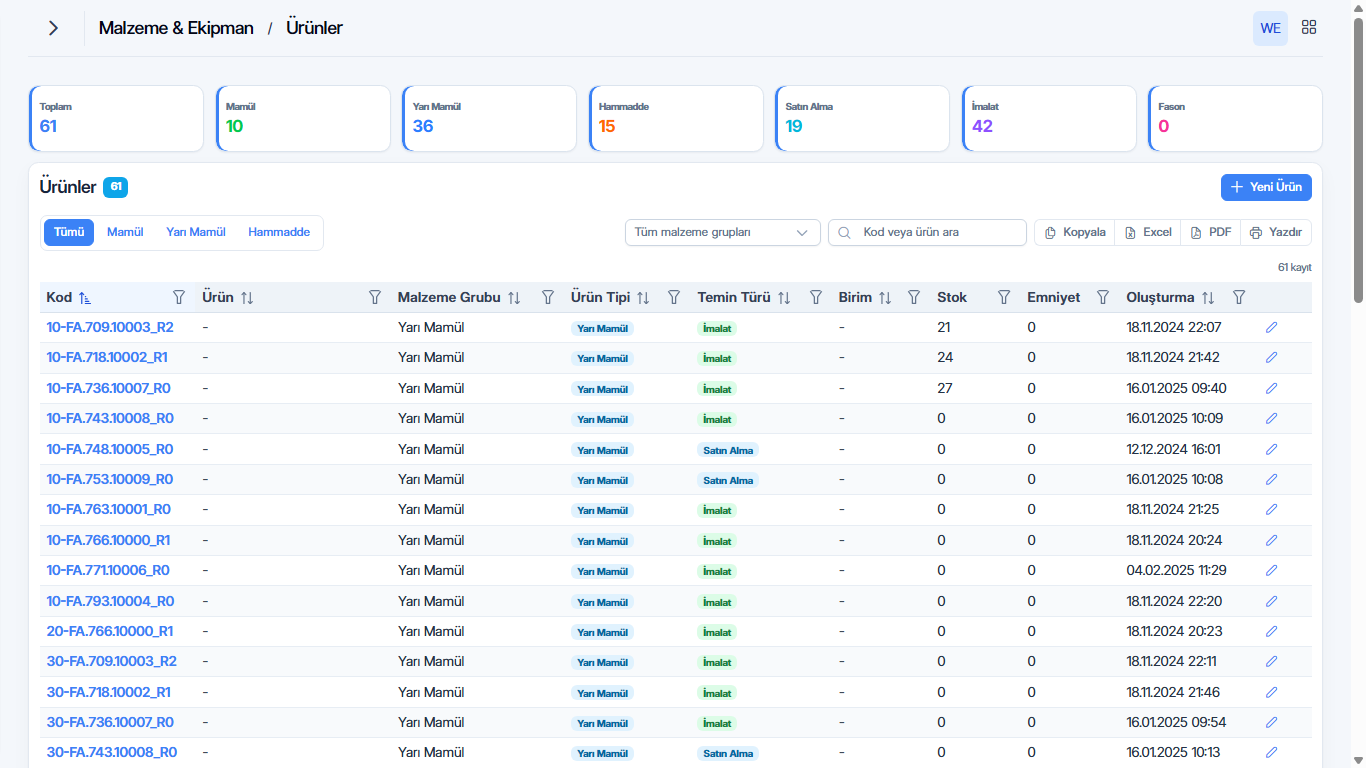Click the filter icon in the Kod column
This screenshot has width=1366, height=768.
tap(179, 297)
